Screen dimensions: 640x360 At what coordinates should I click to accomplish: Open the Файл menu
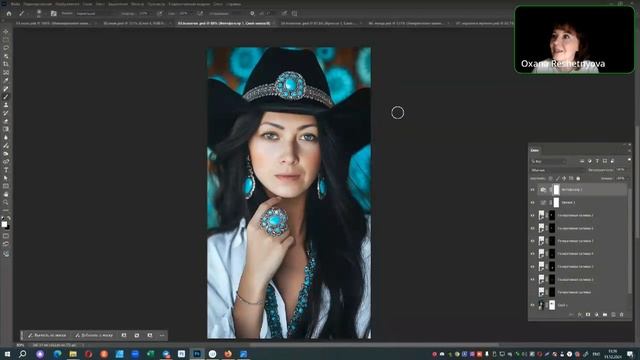click(16, 4)
